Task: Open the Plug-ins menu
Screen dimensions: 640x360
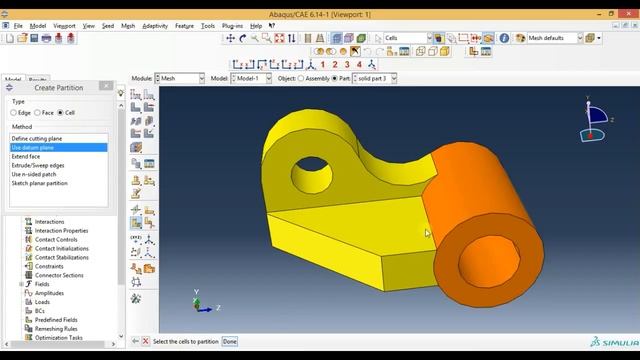Action: coord(232,26)
